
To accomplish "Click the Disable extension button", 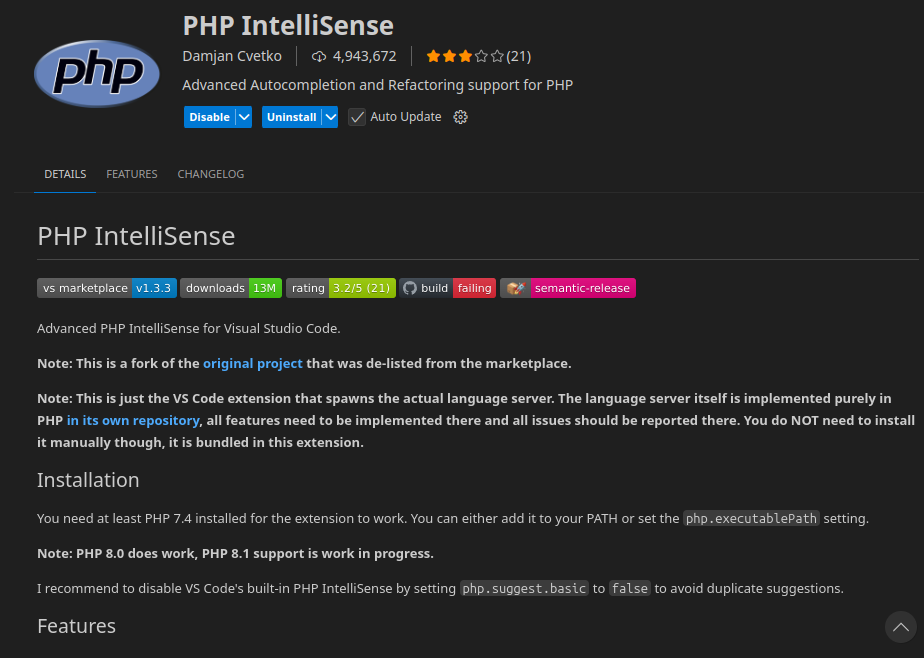I will pyautogui.click(x=209, y=117).
